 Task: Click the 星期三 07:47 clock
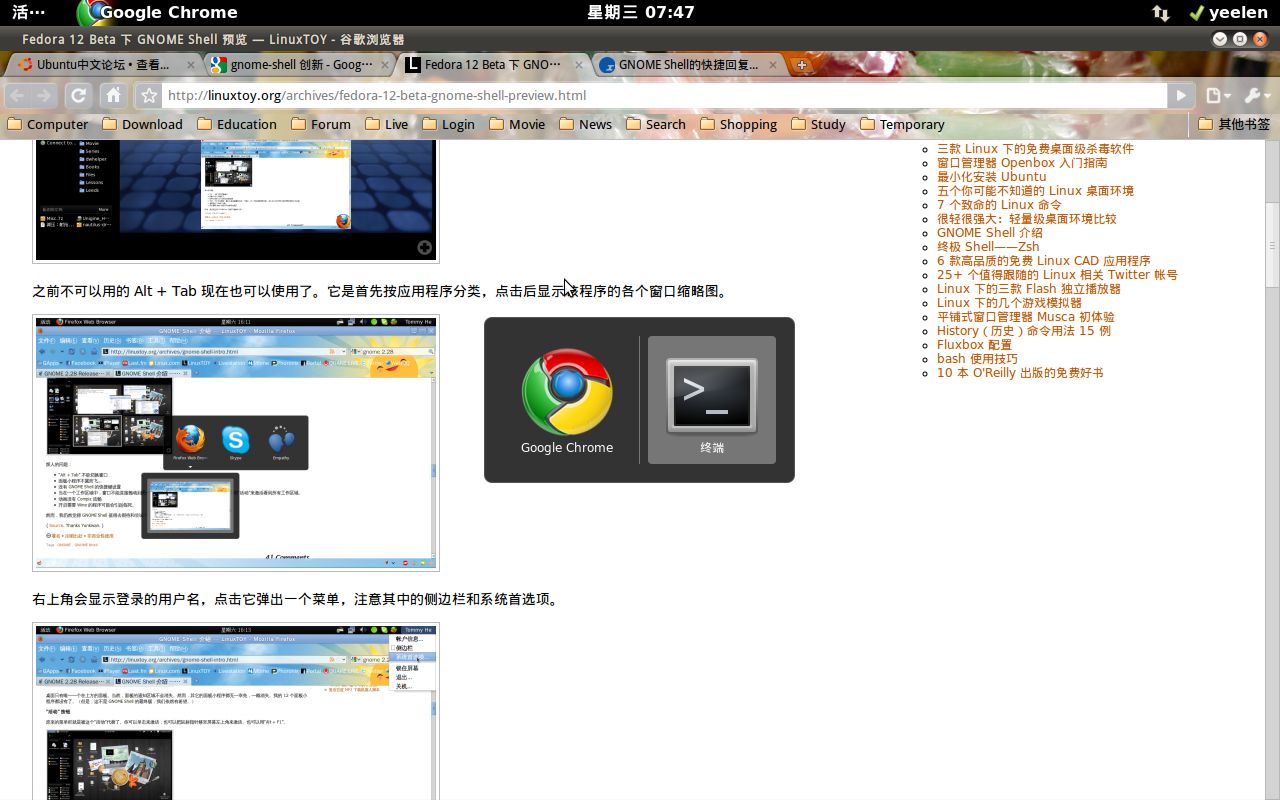pos(640,12)
